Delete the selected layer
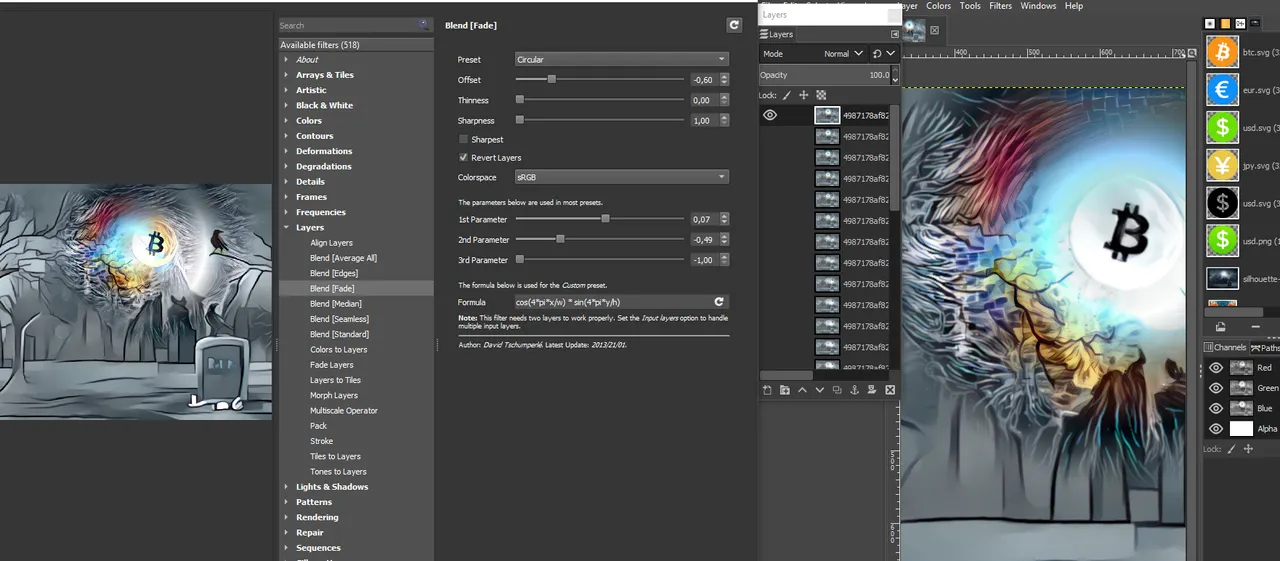1280x561 pixels. pos(890,390)
